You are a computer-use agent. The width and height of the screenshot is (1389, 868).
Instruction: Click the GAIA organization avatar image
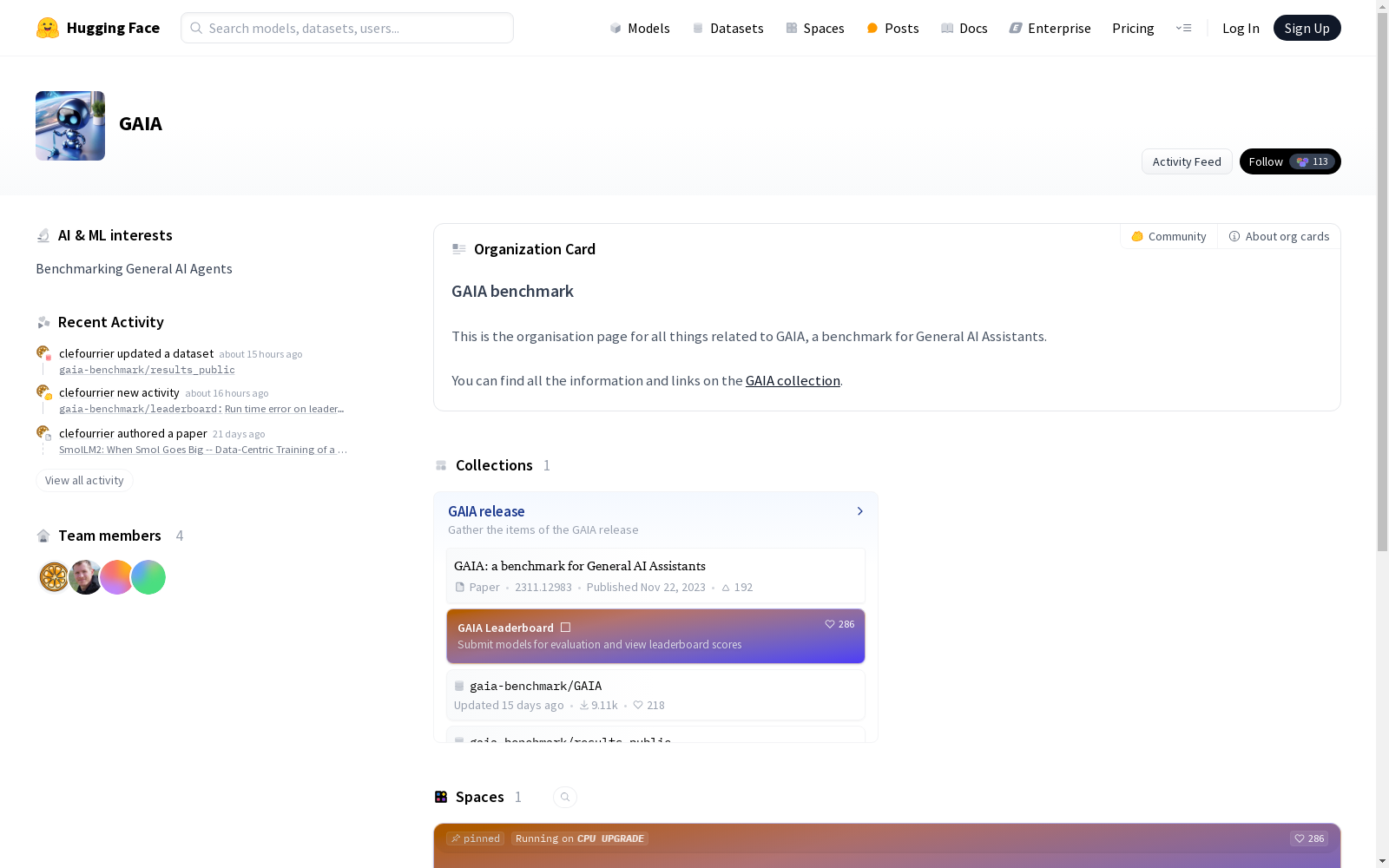pyautogui.click(x=70, y=126)
